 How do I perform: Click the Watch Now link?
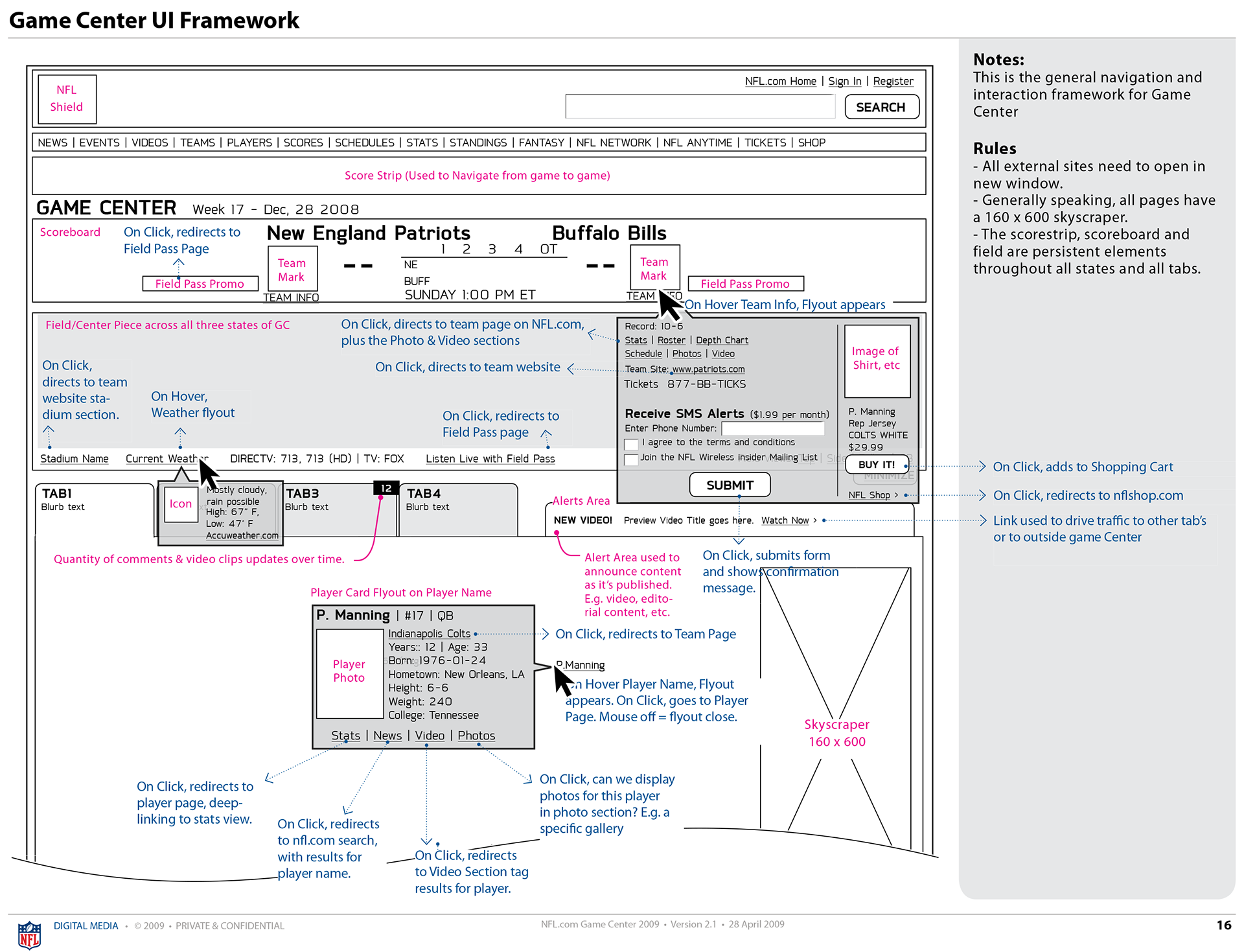click(x=785, y=520)
